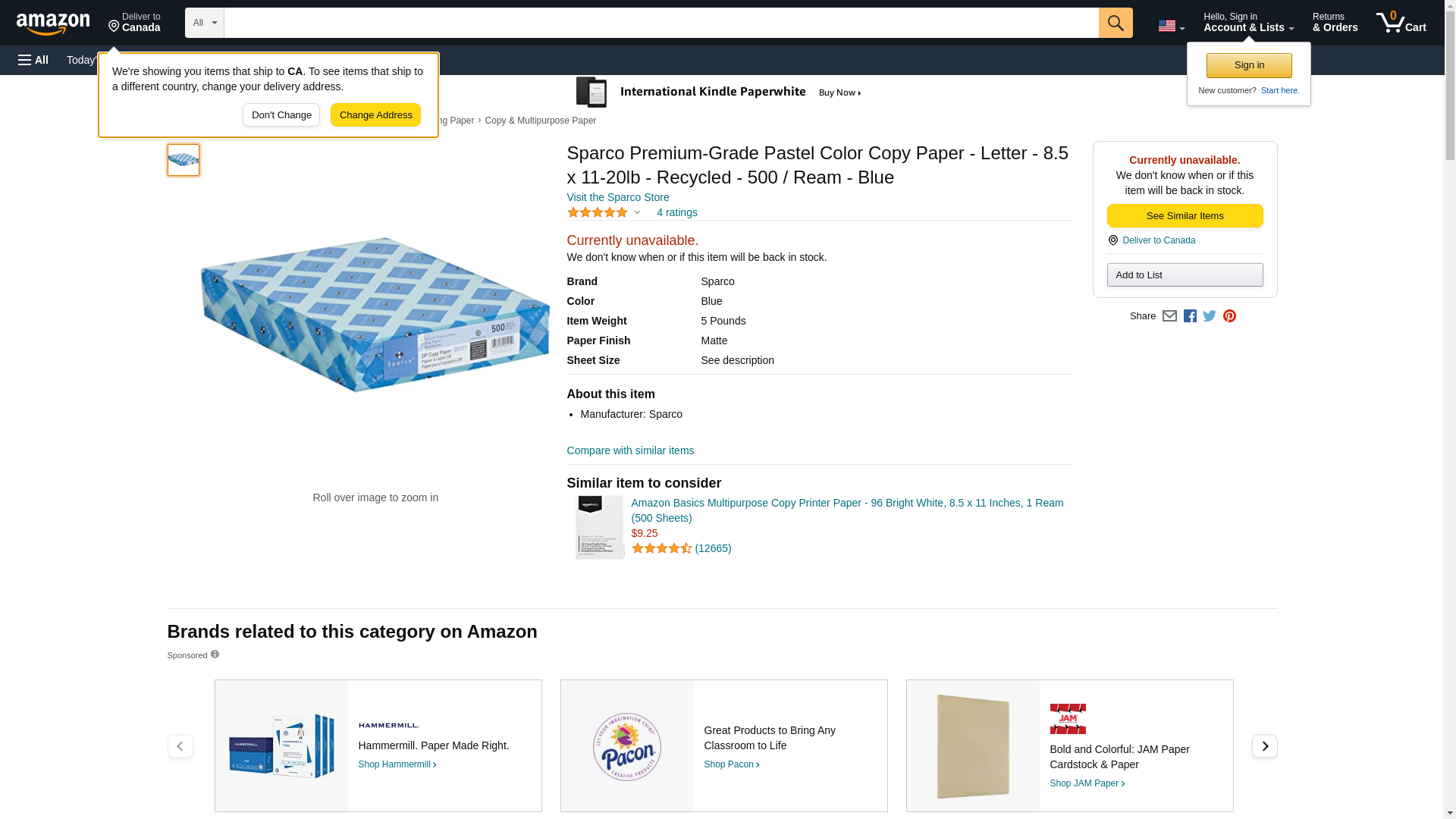This screenshot has width=1456, height=819.
Task: Open Account & Lists menu
Action: [x=1248, y=23]
